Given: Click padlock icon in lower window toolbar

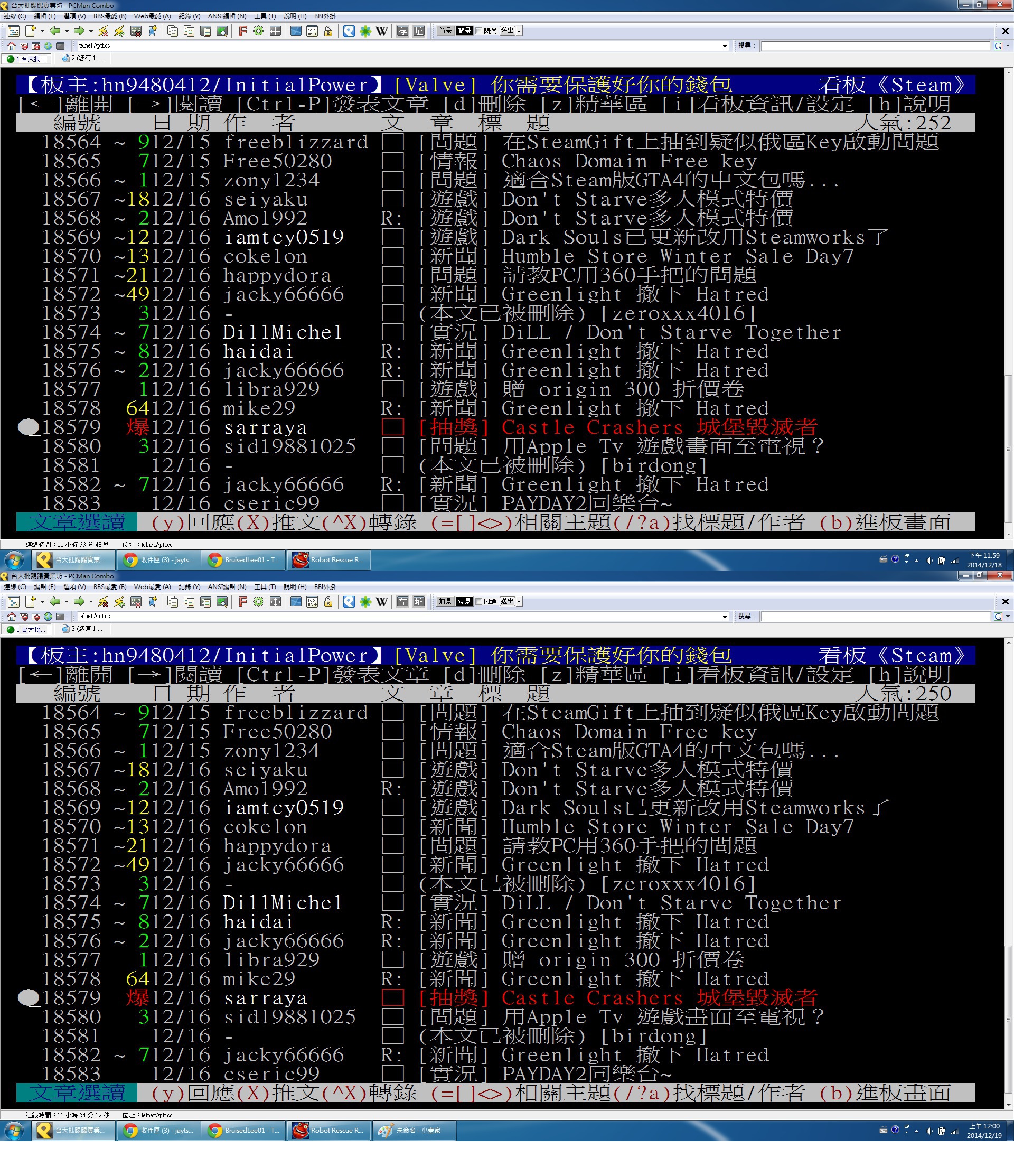Looking at the screenshot, I should pos(328,602).
